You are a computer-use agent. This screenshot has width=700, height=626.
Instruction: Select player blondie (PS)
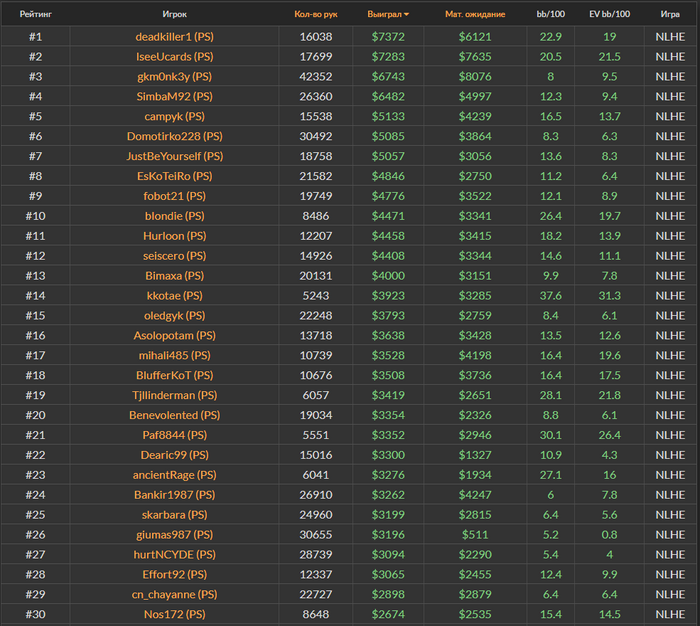(174, 216)
